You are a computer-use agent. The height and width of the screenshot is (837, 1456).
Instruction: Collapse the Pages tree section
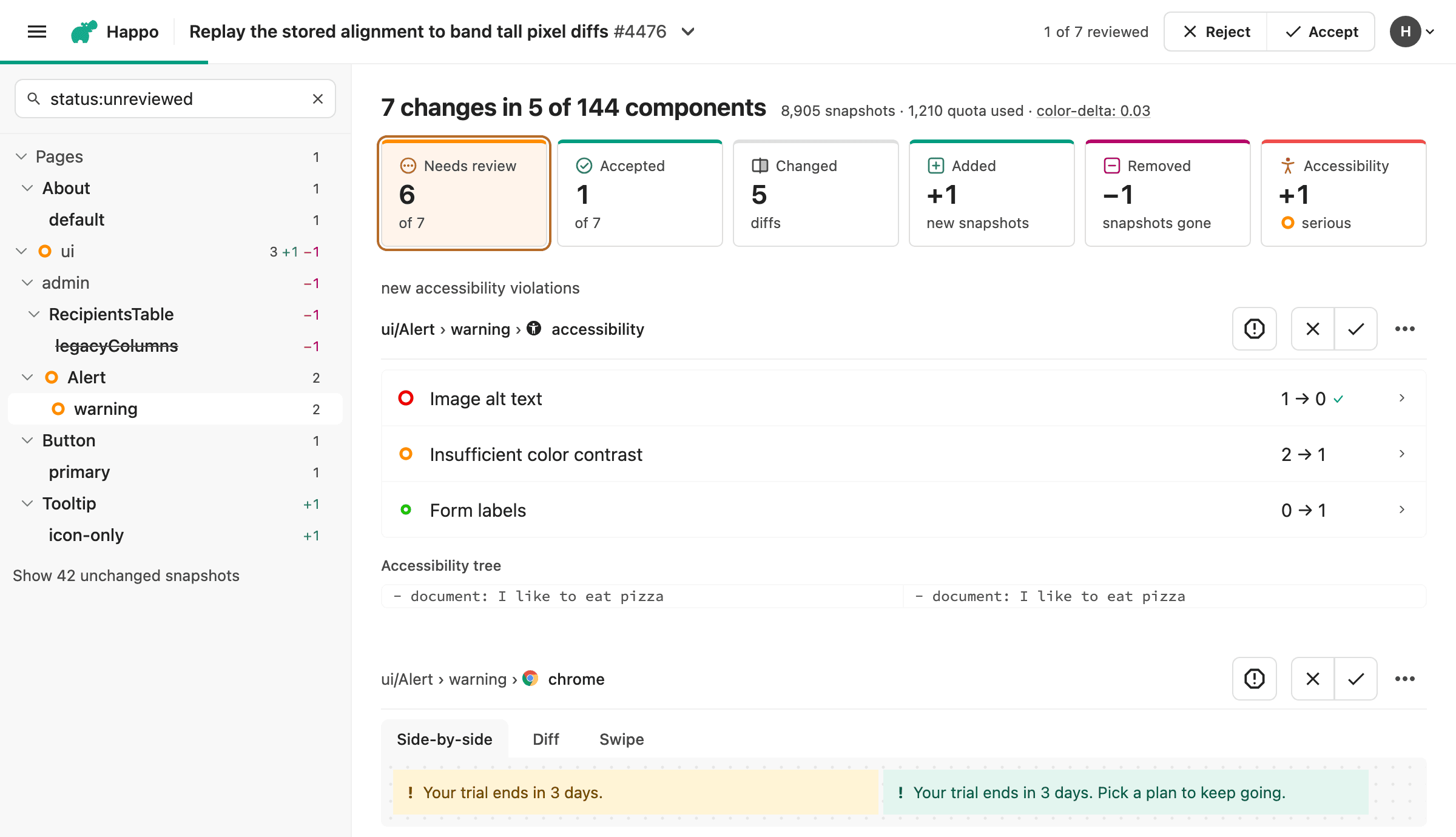(x=21, y=156)
